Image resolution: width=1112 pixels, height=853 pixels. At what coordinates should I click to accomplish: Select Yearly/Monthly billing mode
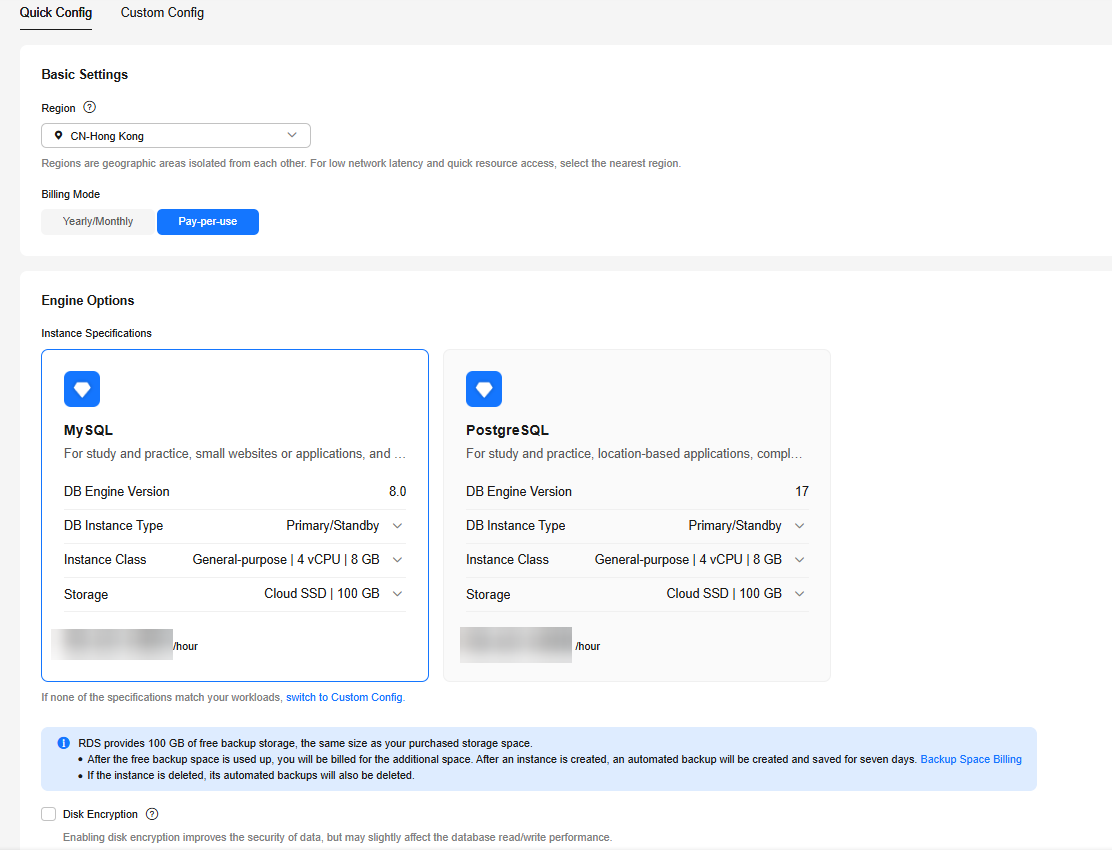[x=98, y=222]
